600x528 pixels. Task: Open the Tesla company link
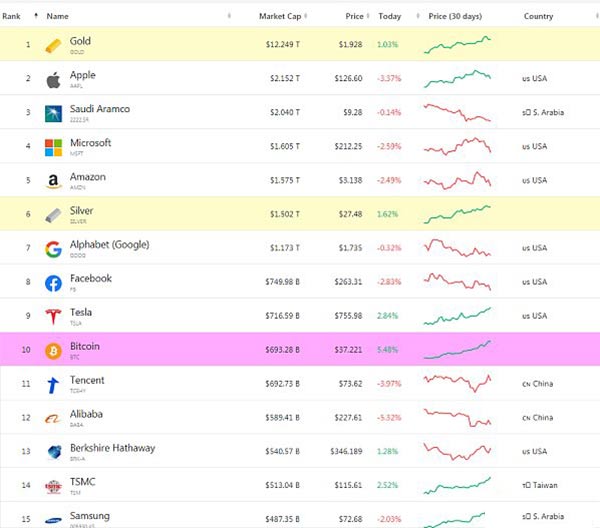click(x=81, y=312)
